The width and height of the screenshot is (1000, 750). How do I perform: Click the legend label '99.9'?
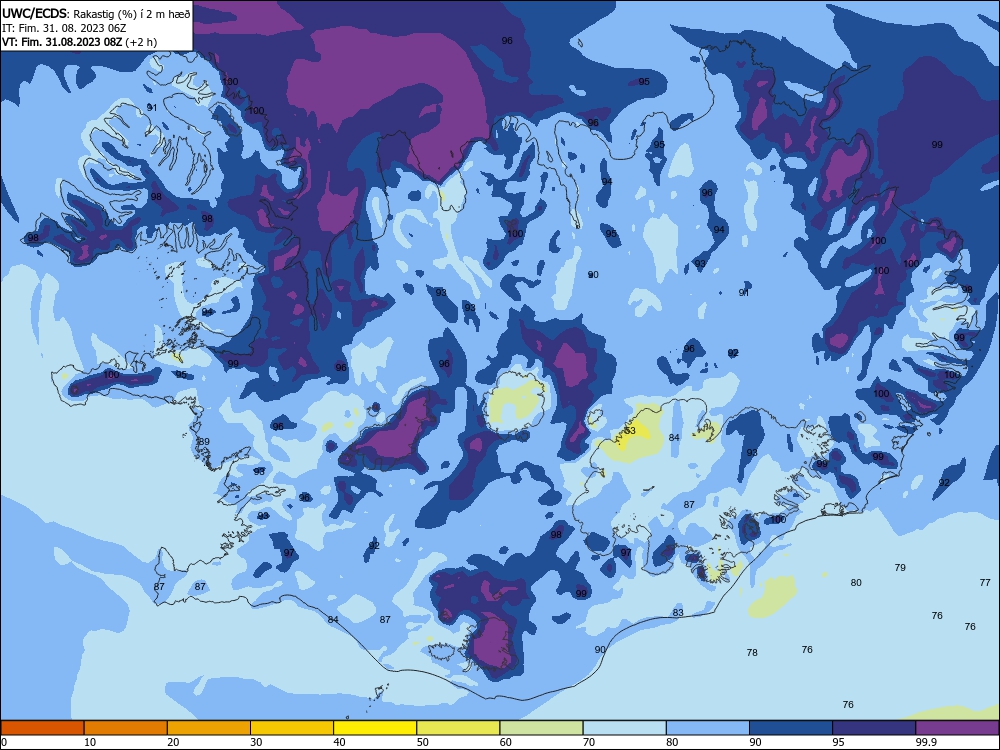click(926, 742)
